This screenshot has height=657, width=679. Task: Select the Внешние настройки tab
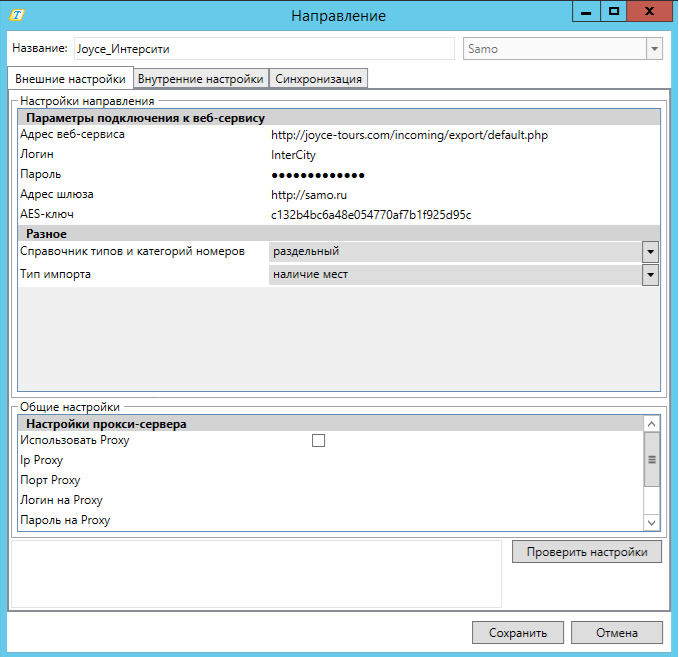click(69, 79)
